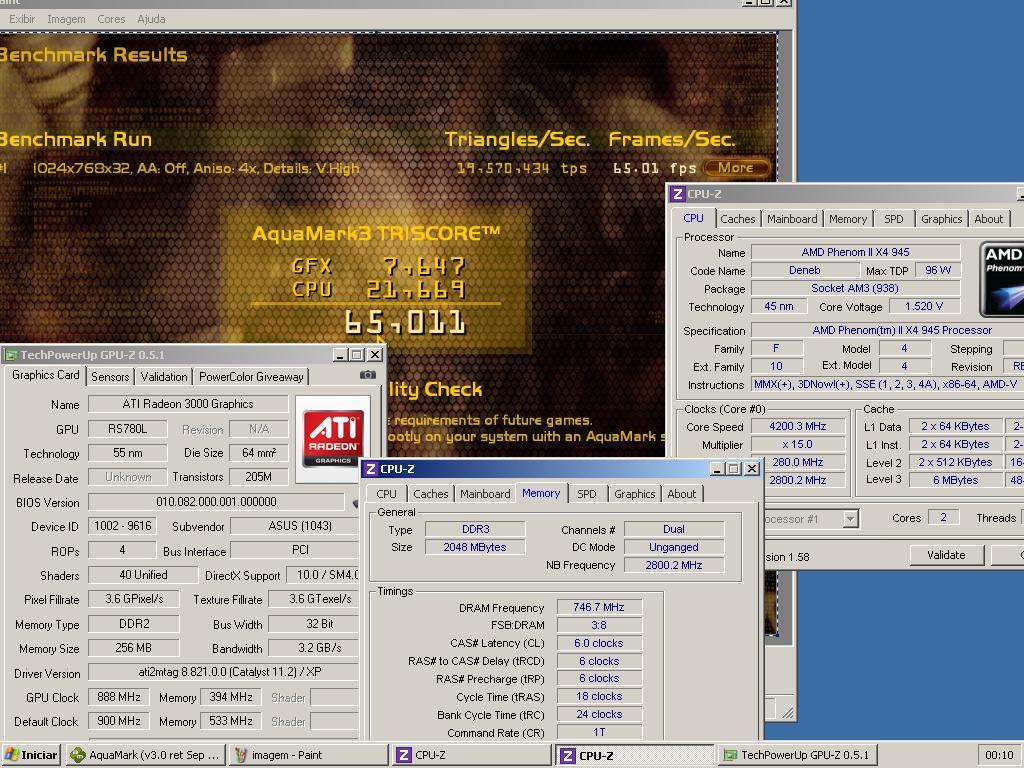Click the Core Voltage value 1.520 V
Screen dimensions: 1024x768
tap(923, 306)
